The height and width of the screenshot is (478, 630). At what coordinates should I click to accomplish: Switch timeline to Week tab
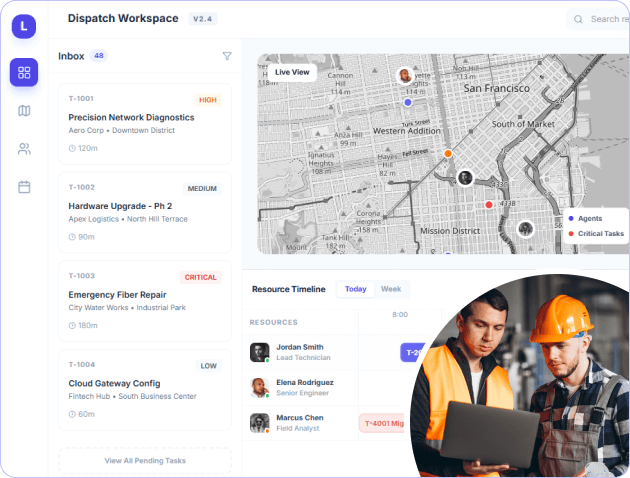coord(391,289)
